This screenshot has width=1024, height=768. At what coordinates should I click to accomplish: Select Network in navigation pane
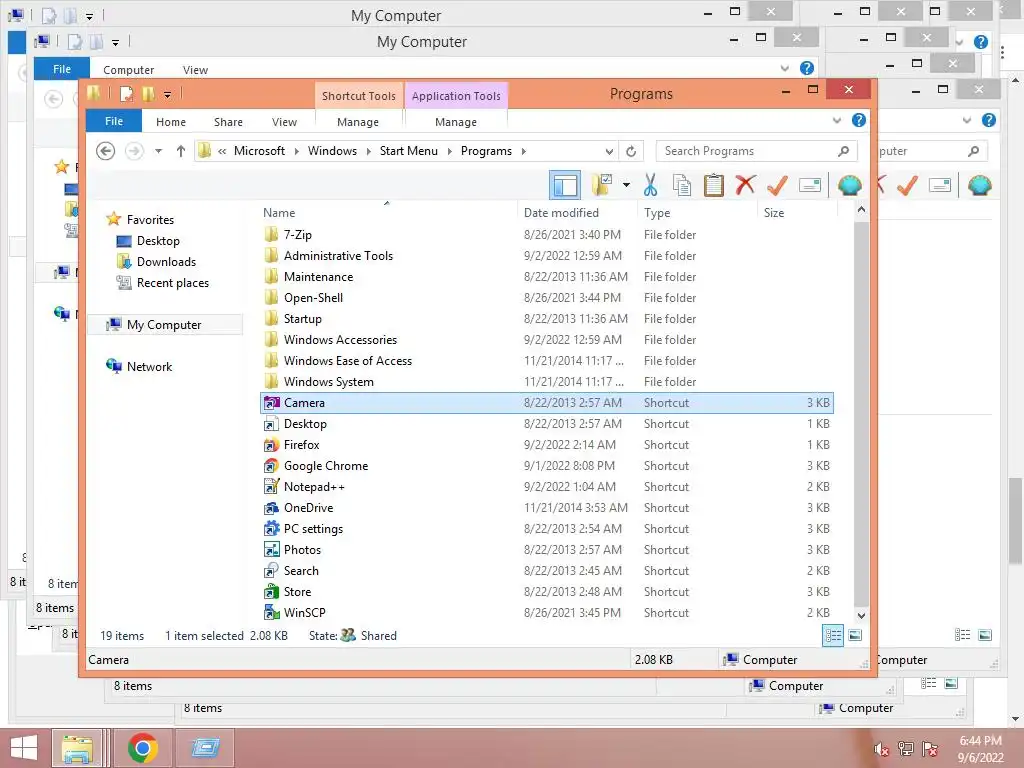tap(149, 366)
